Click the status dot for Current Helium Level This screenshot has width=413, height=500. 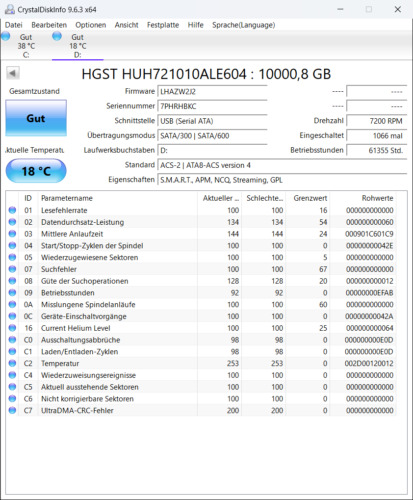click(12, 328)
